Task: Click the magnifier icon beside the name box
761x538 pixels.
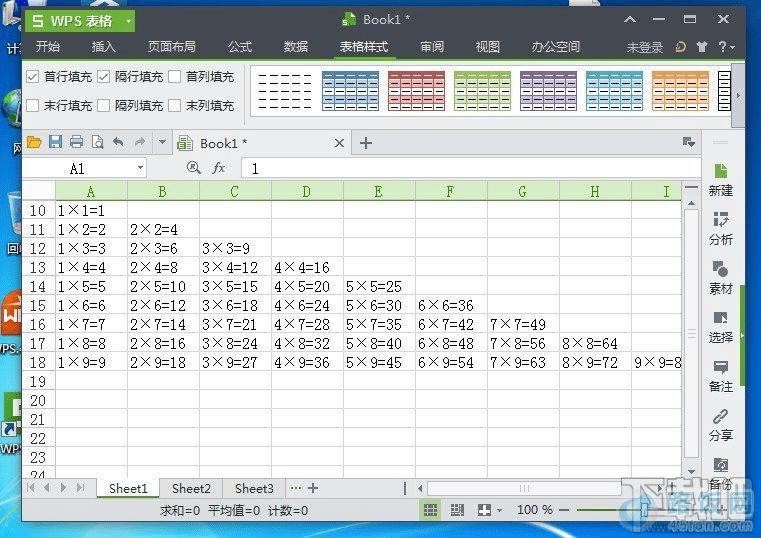Action: (x=194, y=168)
